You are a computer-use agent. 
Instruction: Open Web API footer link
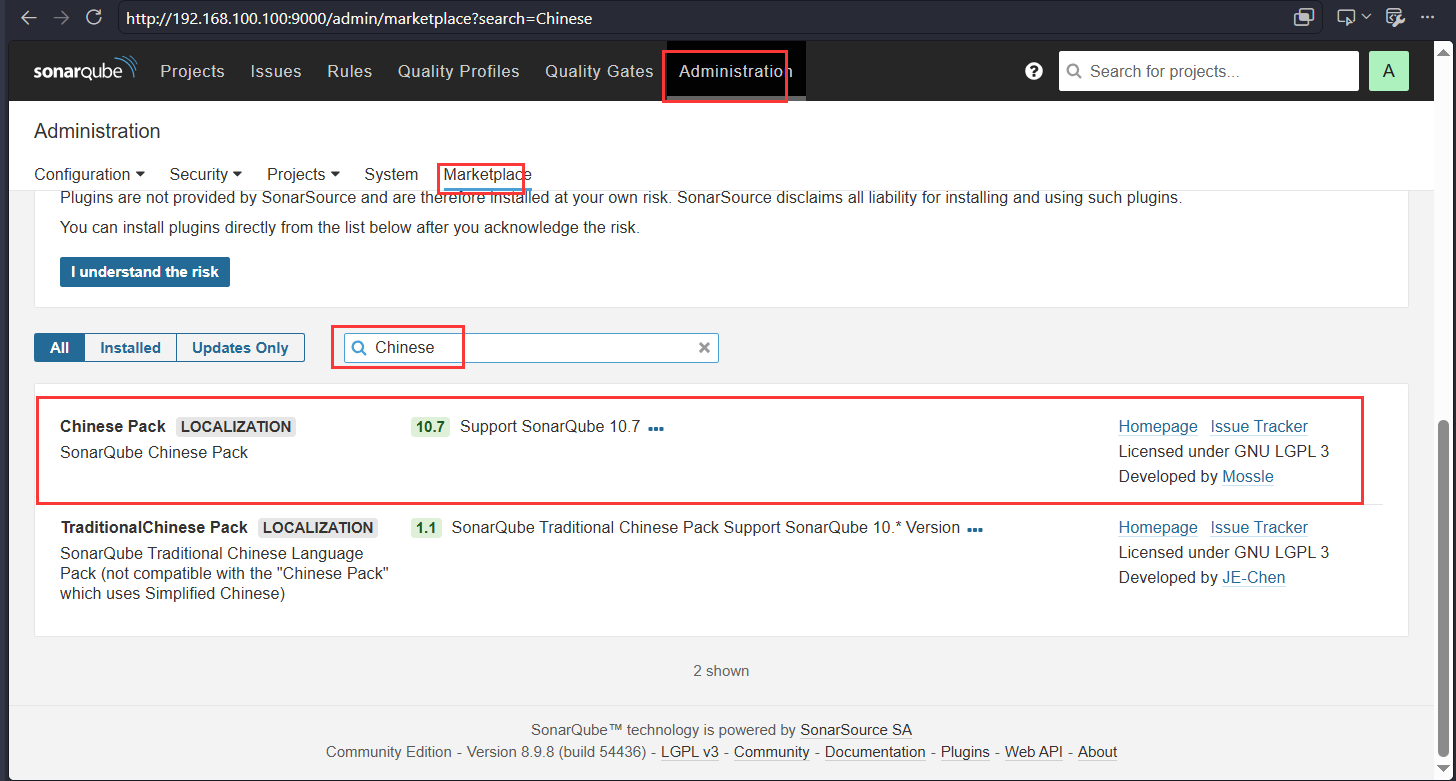coord(1034,752)
